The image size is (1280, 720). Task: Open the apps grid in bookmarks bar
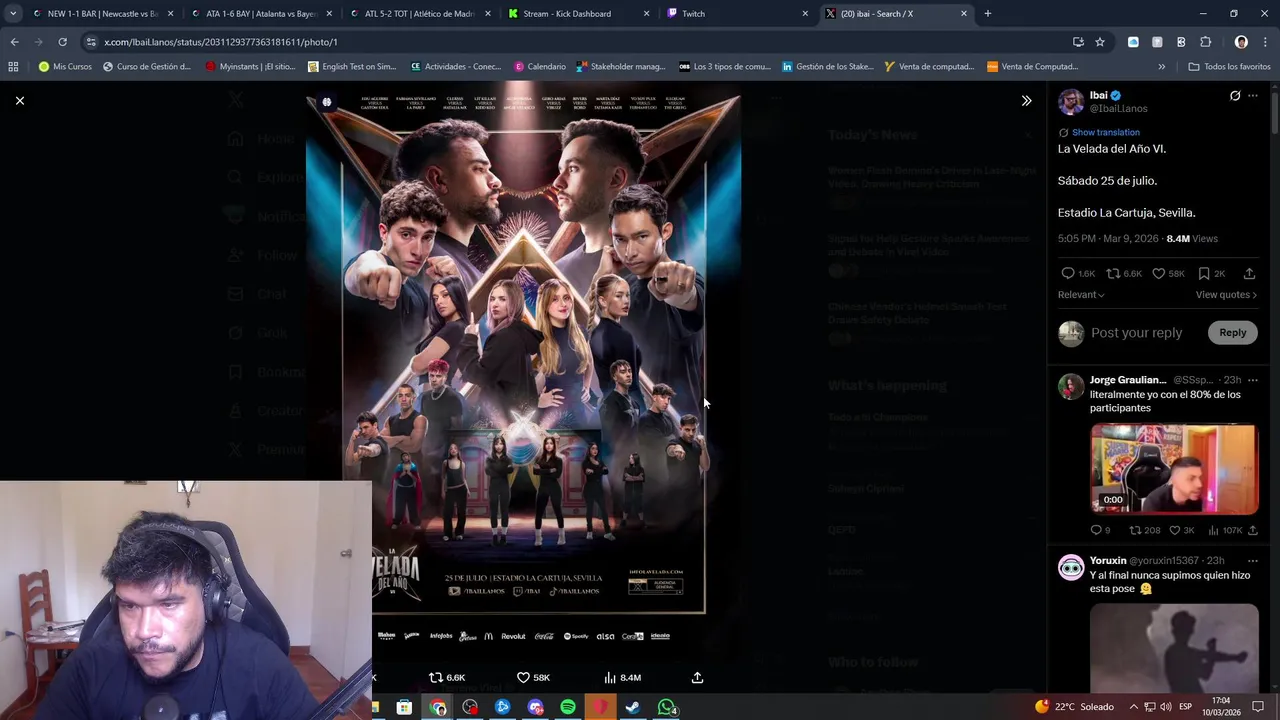13,67
